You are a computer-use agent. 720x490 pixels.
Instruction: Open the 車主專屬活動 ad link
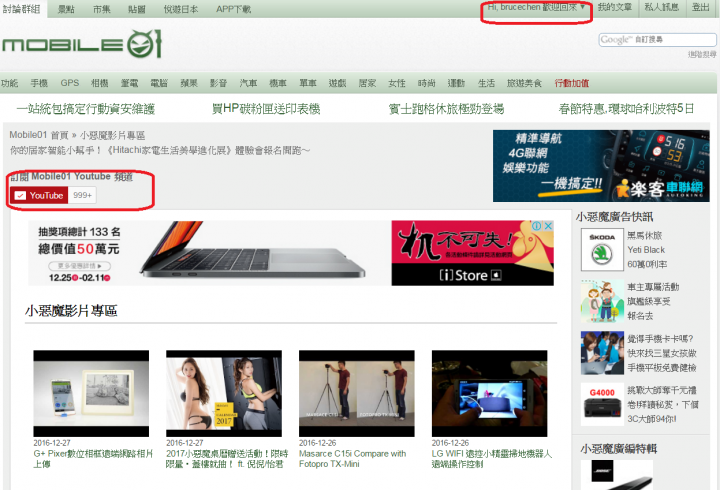(x=653, y=301)
